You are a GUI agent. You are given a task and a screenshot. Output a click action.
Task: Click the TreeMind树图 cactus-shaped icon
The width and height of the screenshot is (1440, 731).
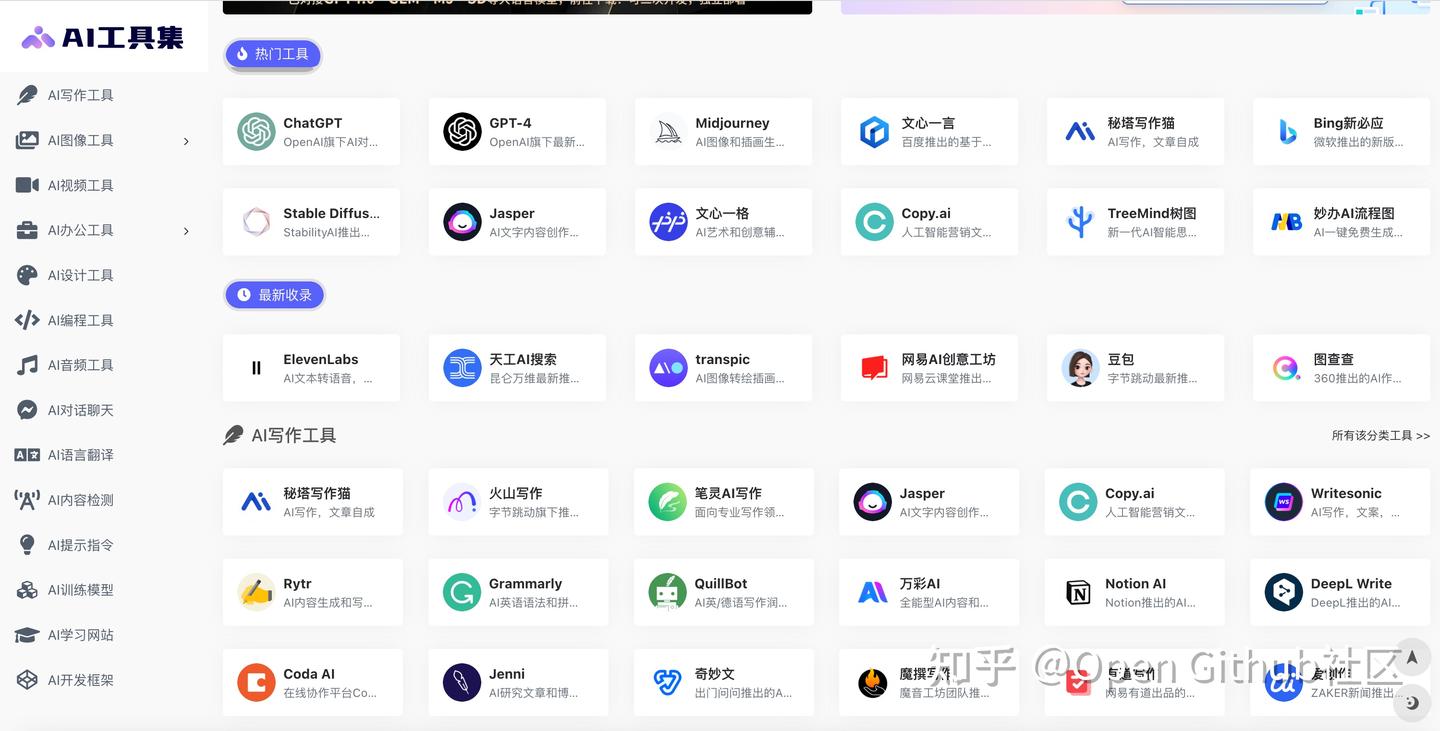(x=1080, y=222)
